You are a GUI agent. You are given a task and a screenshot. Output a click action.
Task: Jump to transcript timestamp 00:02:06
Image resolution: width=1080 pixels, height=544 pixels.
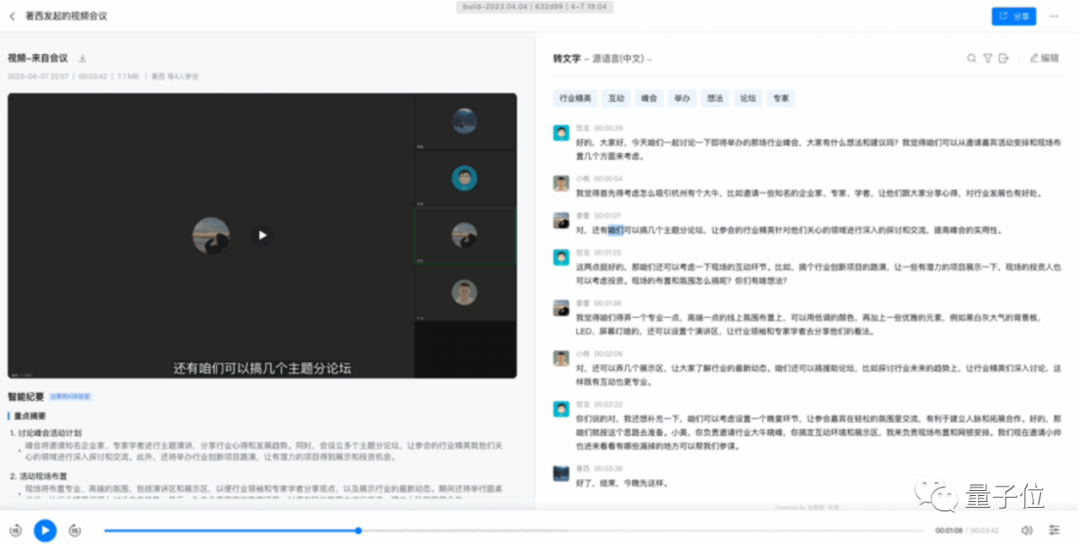(608, 354)
